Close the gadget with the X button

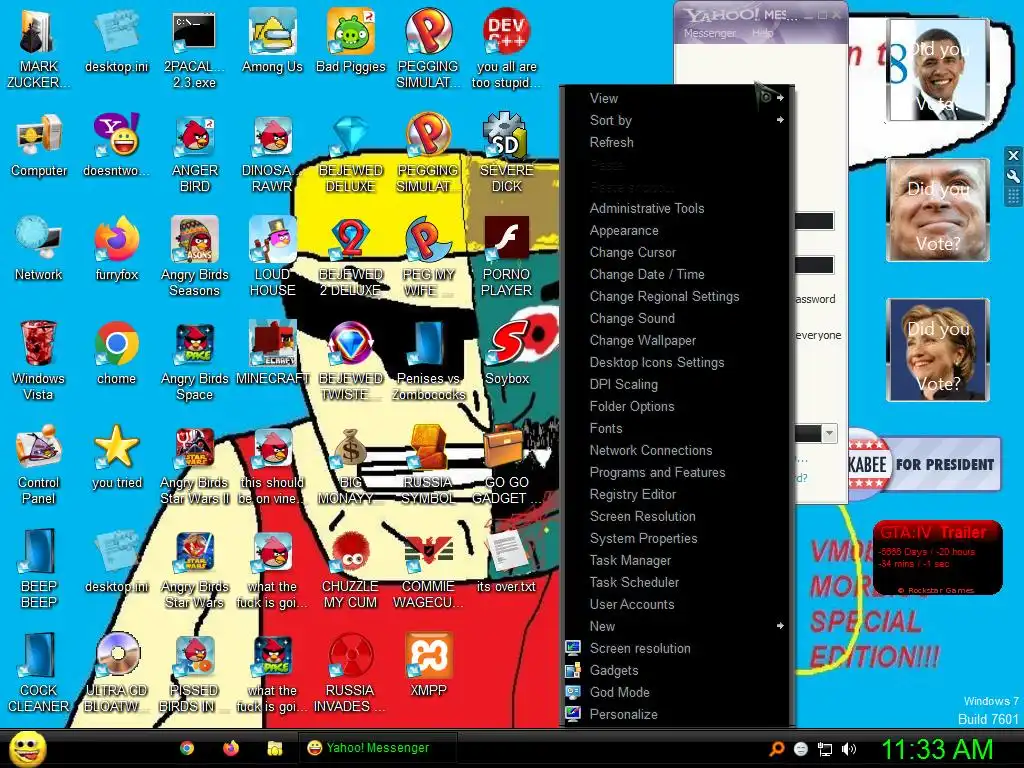point(1013,155)
